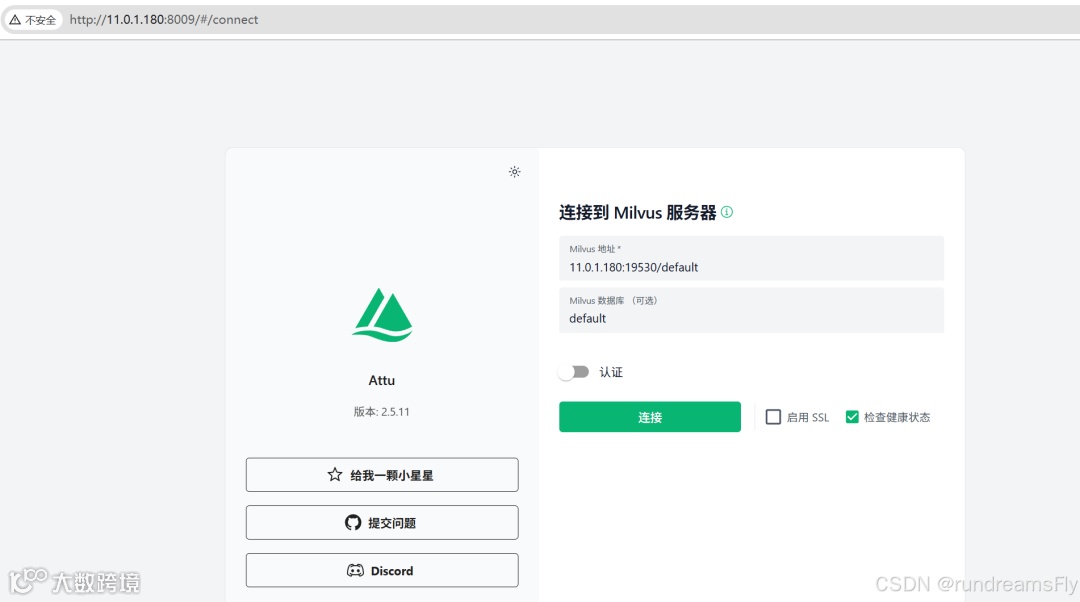
Task: Click the version 2.5.11 text
Action: coord(382,412)
